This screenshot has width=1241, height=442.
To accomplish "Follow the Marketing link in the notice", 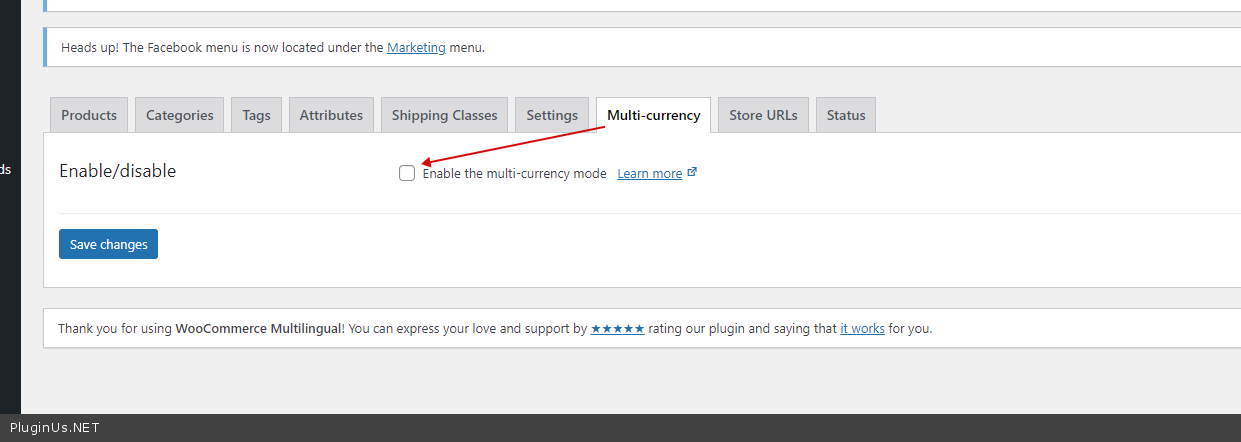I will [x=416, y=47].
